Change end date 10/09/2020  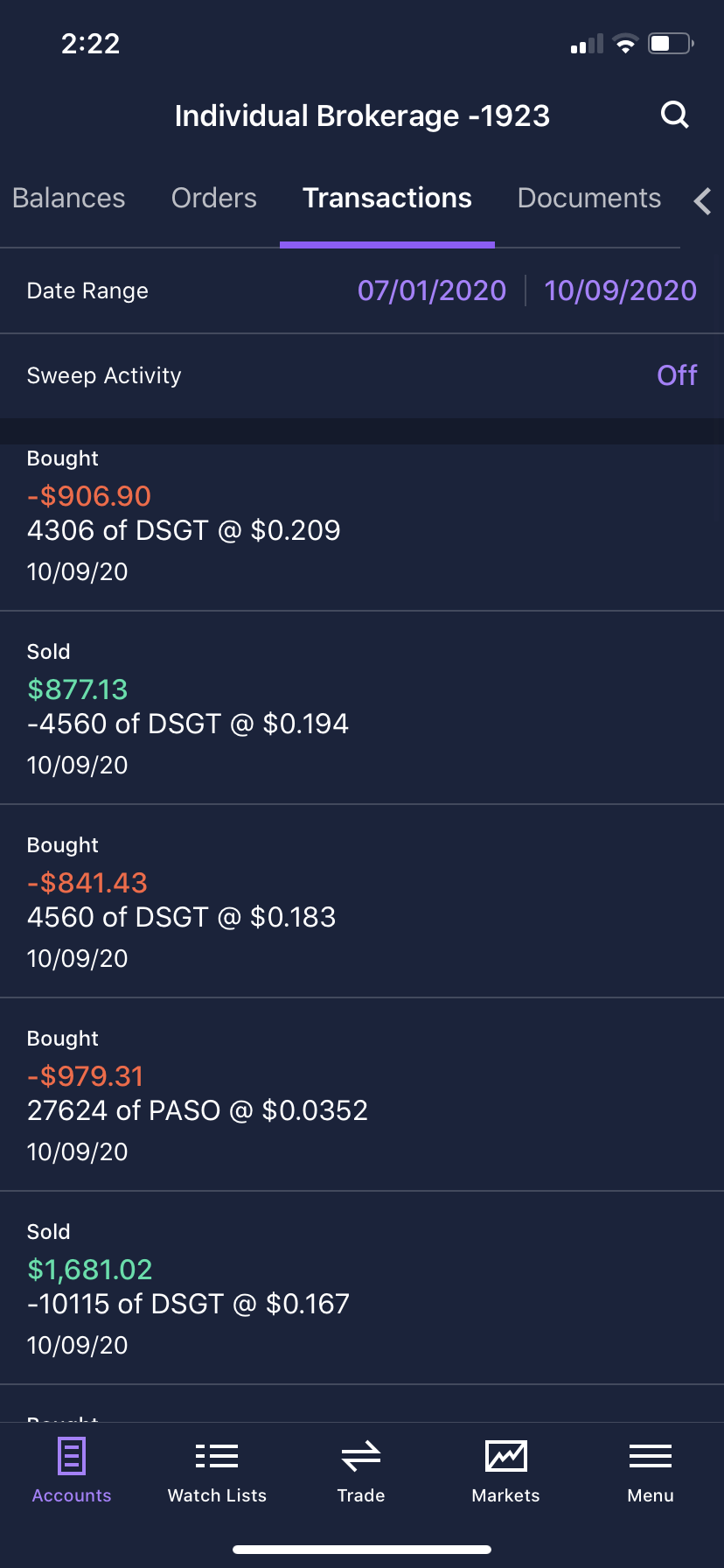pos(620,290)
